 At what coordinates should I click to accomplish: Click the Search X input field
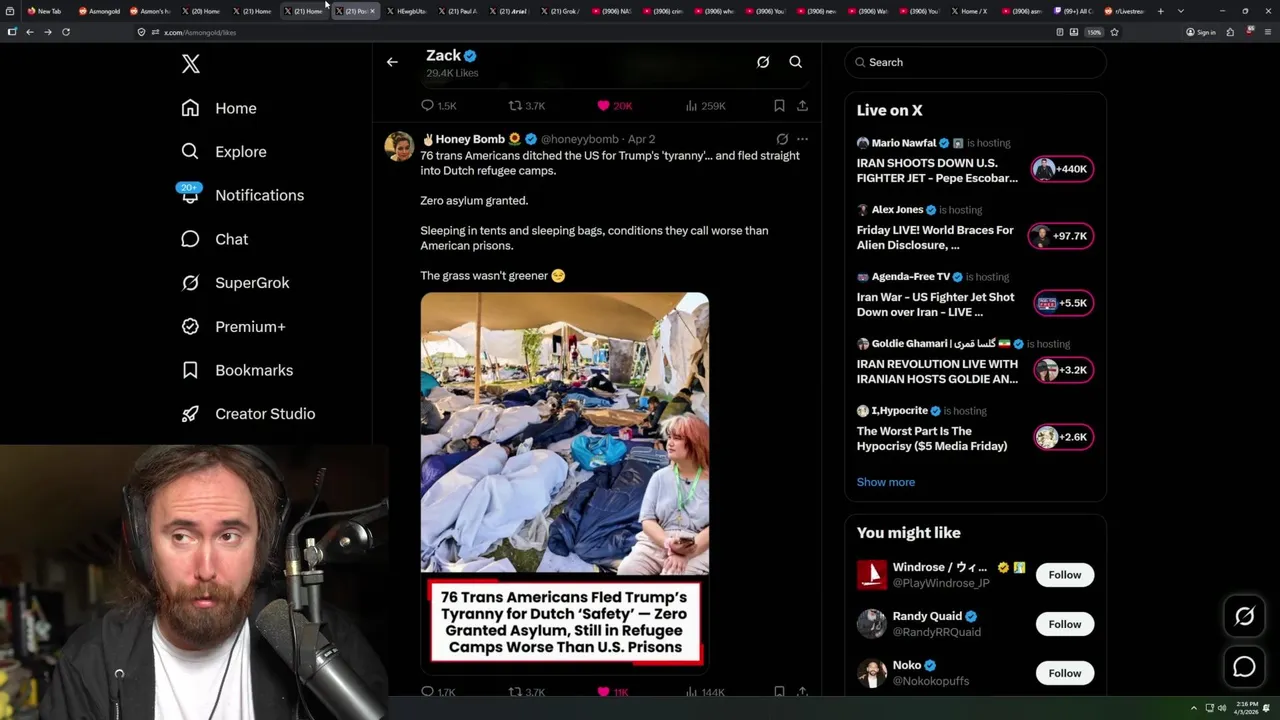(x=976, y=62)
